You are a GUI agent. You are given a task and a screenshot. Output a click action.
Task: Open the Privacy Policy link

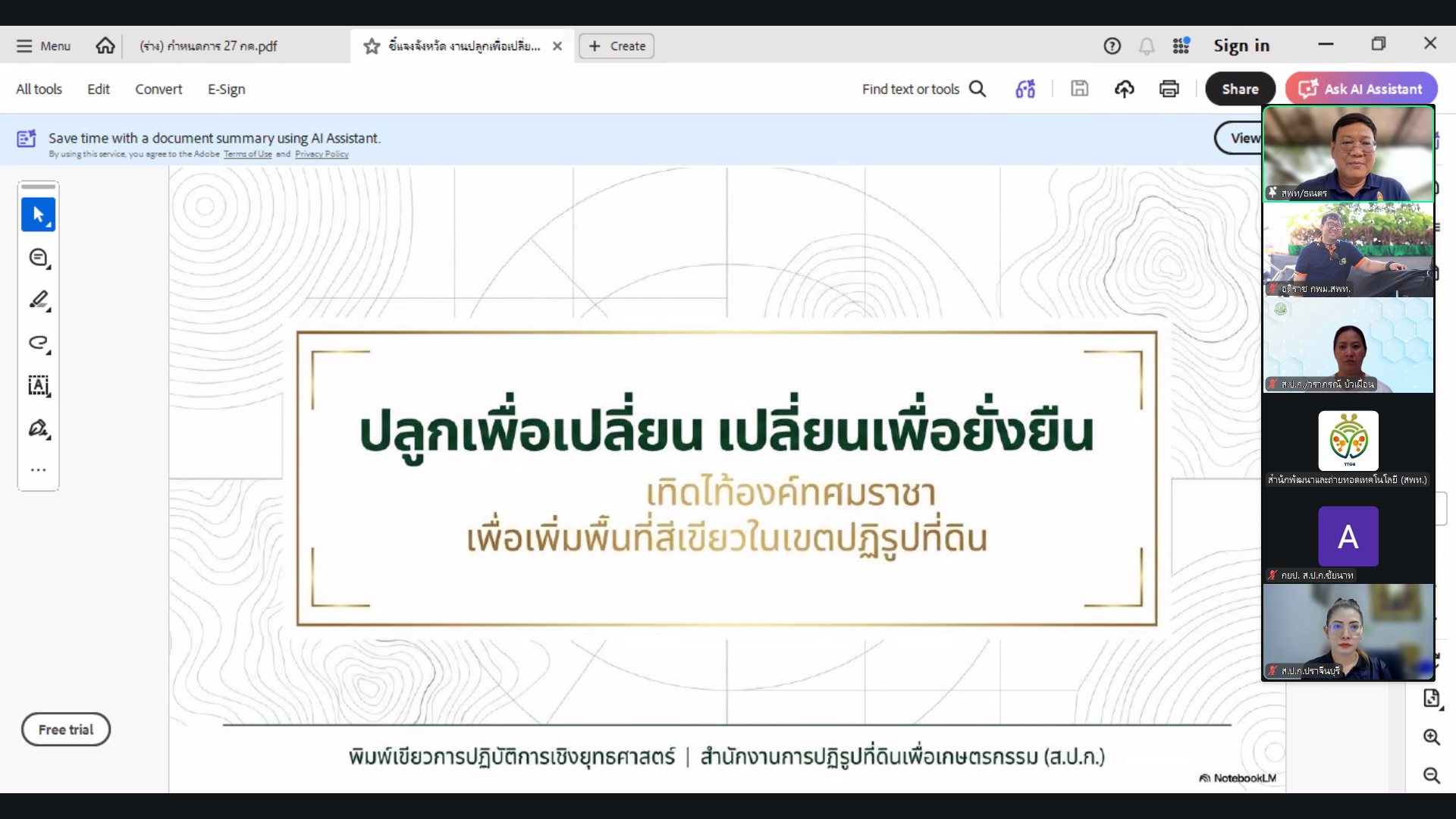[x=322, y=154]
